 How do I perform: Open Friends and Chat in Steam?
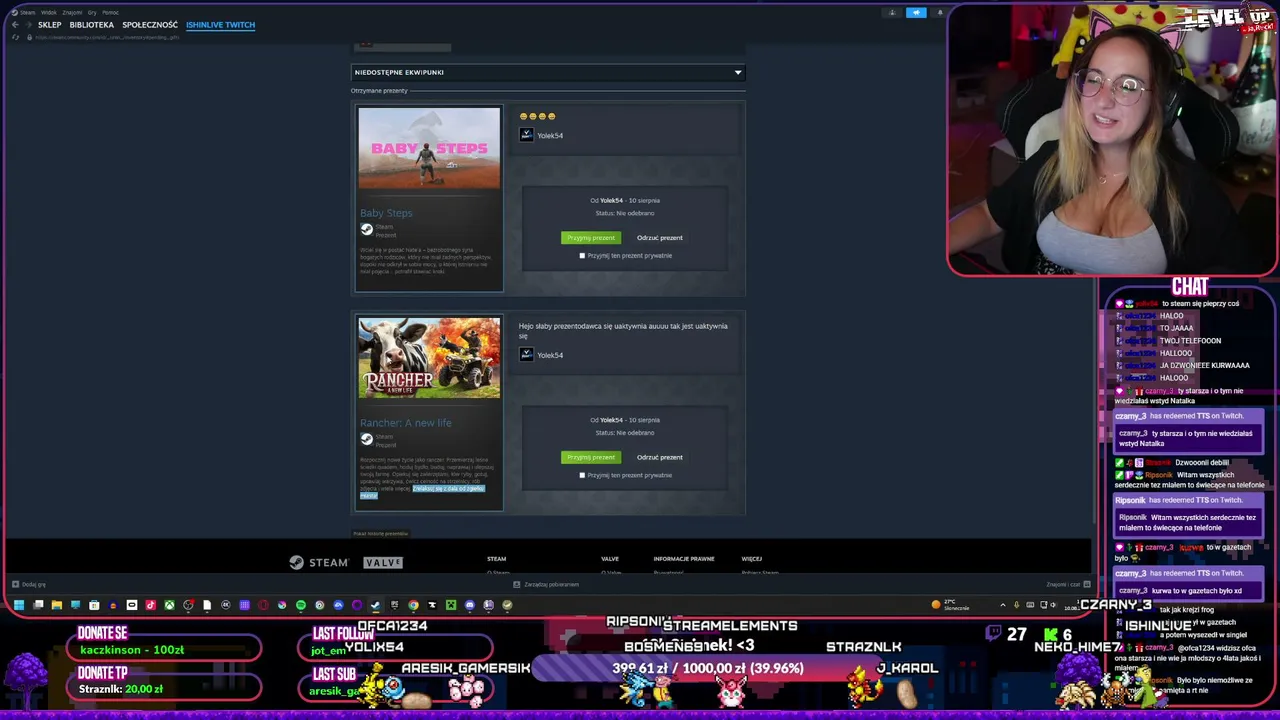coord(1067,584)
